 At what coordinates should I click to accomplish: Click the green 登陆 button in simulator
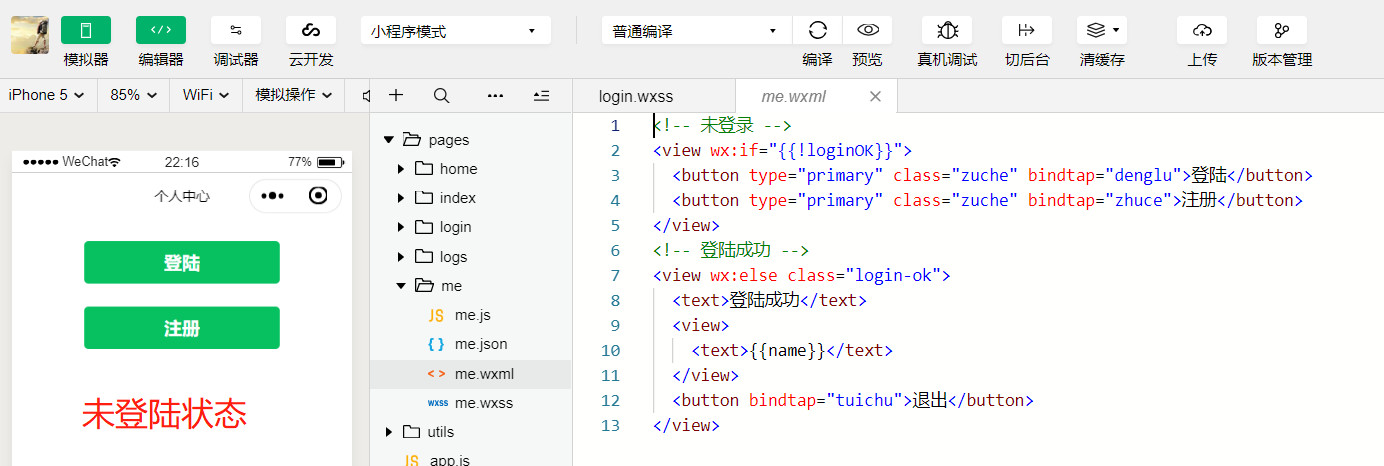[182, 263]
